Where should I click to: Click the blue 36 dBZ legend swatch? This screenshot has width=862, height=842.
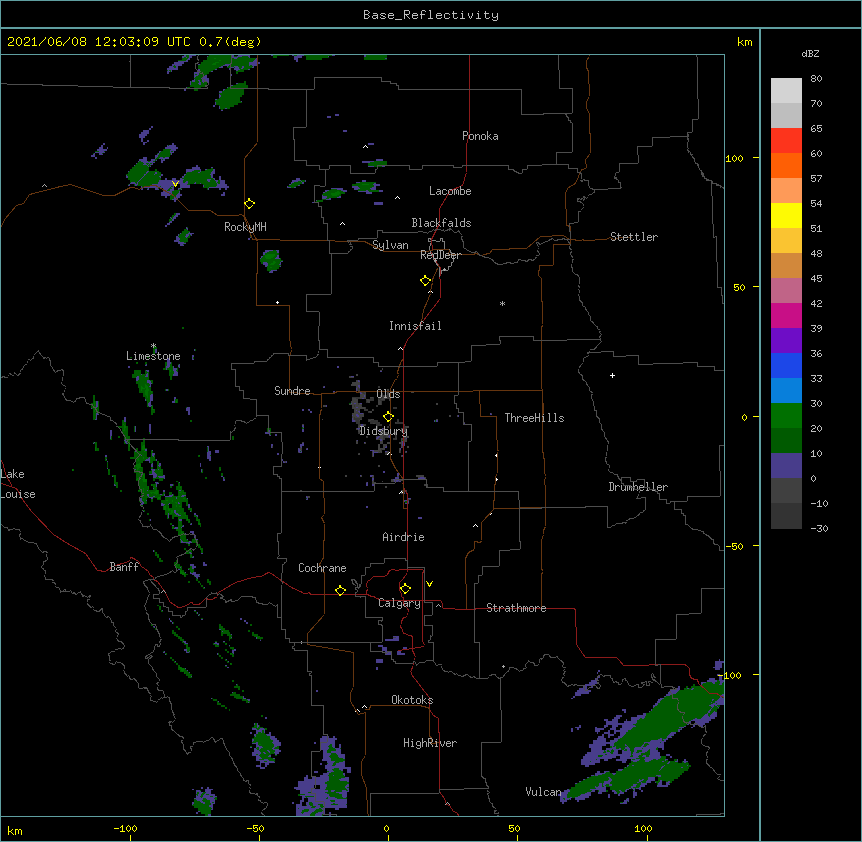786,365
